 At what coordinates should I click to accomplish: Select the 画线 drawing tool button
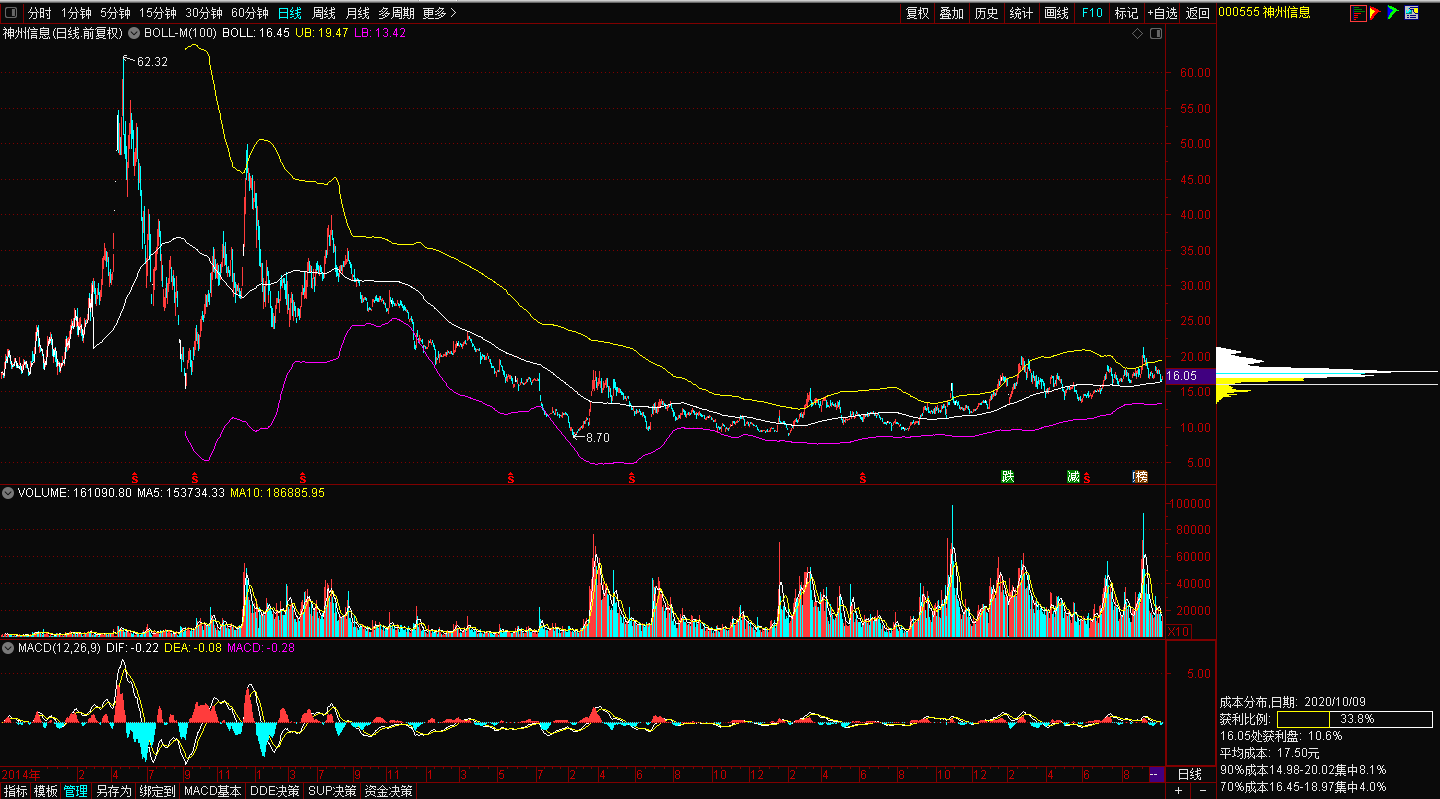point(1056,13)
